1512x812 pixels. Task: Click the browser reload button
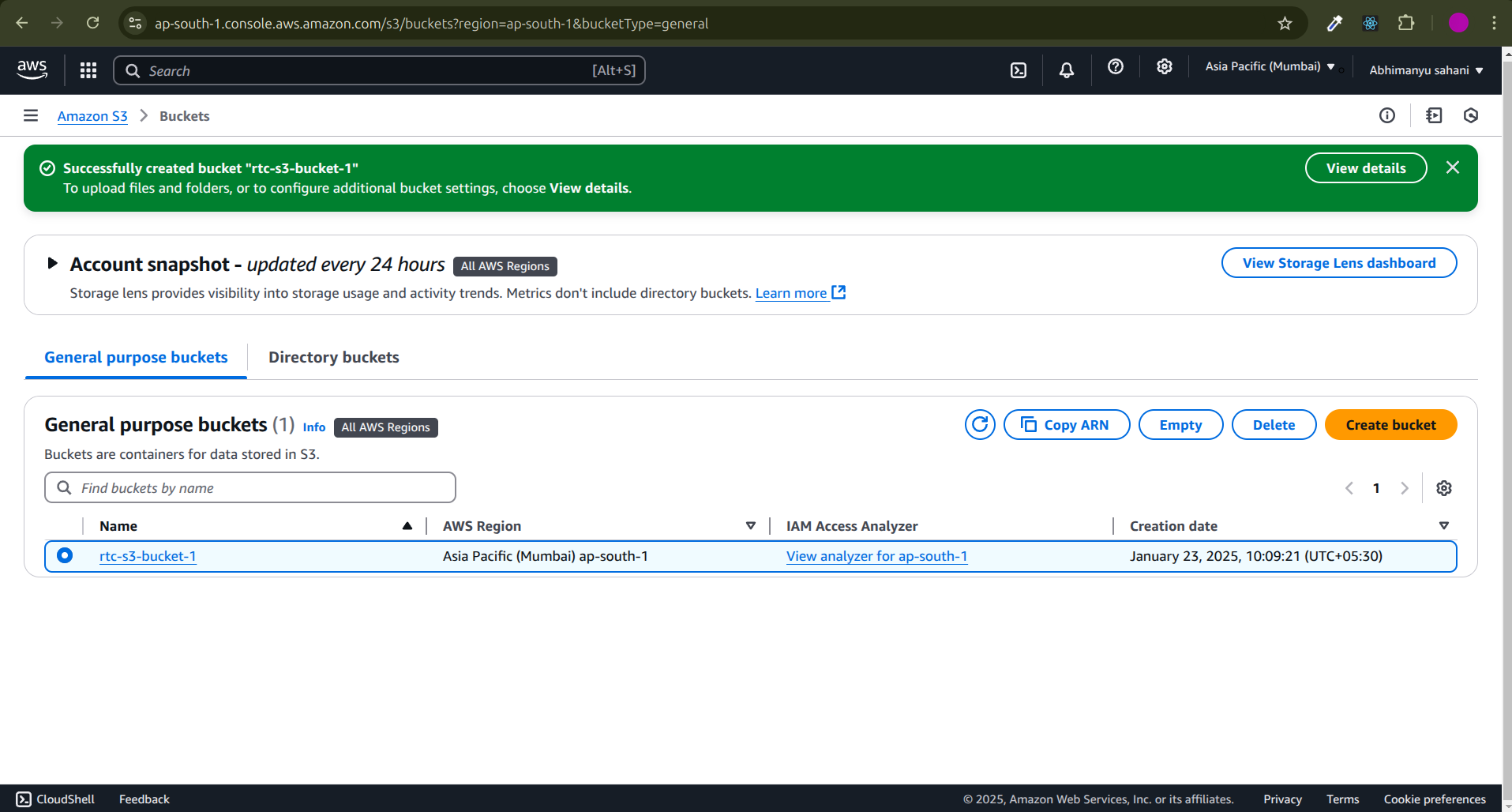[92, 23]
